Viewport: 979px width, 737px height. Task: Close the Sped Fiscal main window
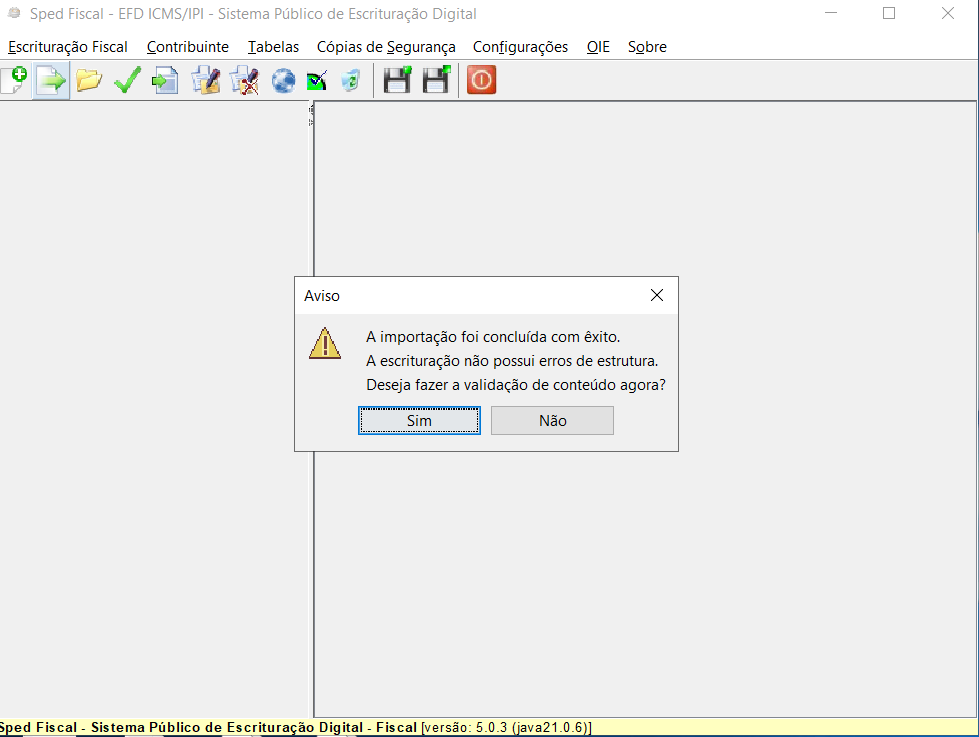(x=948, y=13)
